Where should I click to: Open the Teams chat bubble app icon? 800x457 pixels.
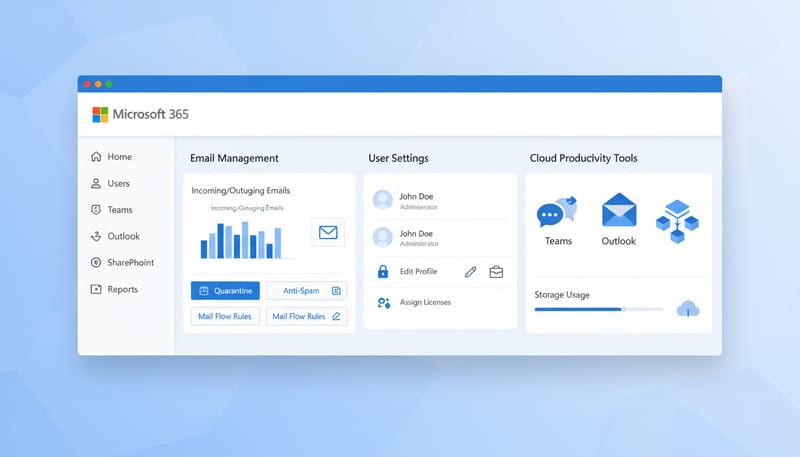(557, 212)
